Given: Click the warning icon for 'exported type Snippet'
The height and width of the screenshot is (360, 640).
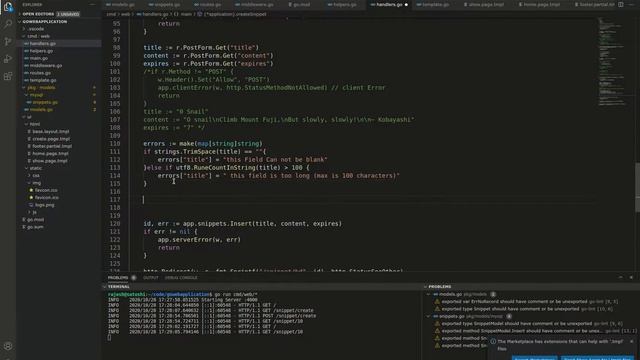Looking at the screenshot, I should [437, 309].
